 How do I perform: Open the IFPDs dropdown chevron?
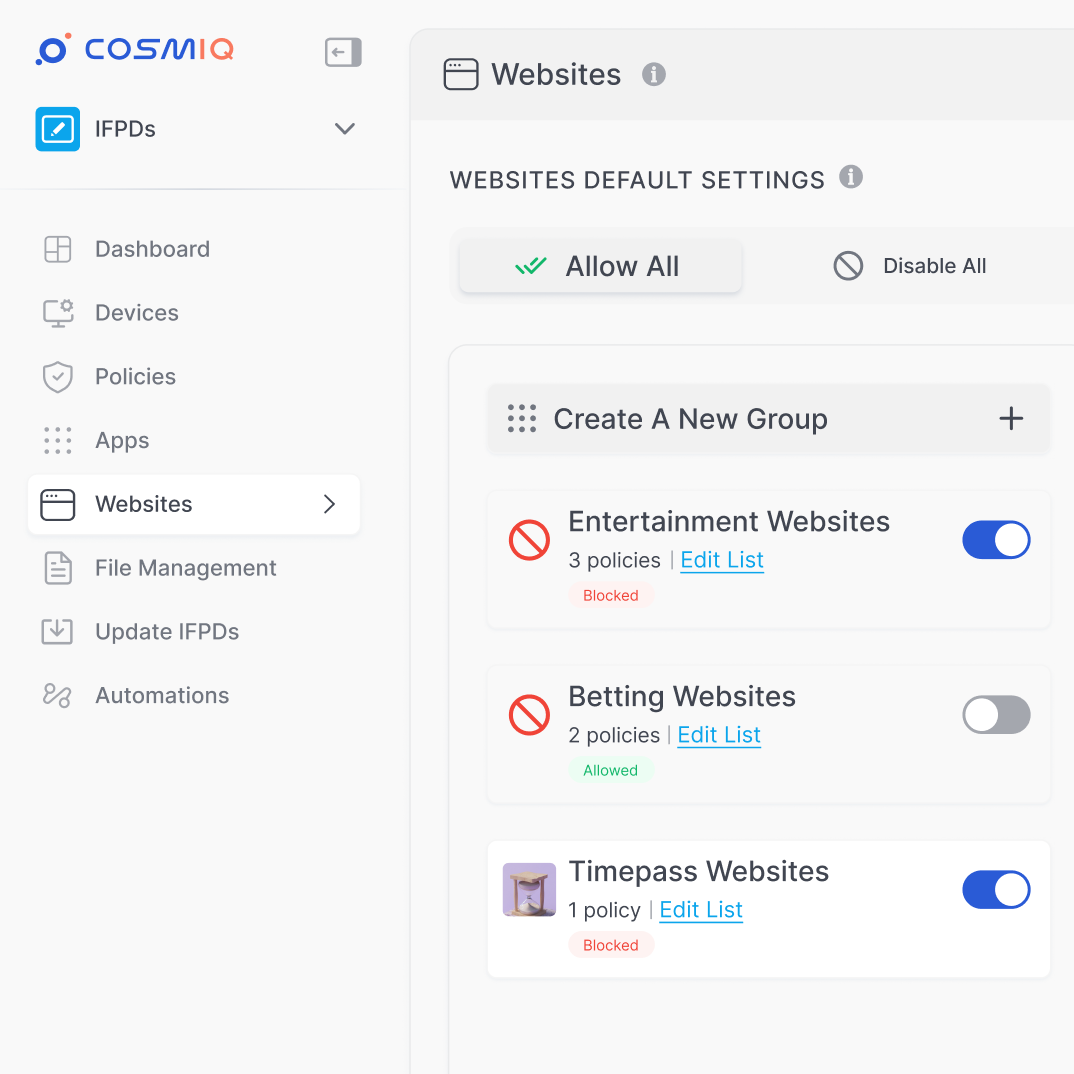coord(345,129)
